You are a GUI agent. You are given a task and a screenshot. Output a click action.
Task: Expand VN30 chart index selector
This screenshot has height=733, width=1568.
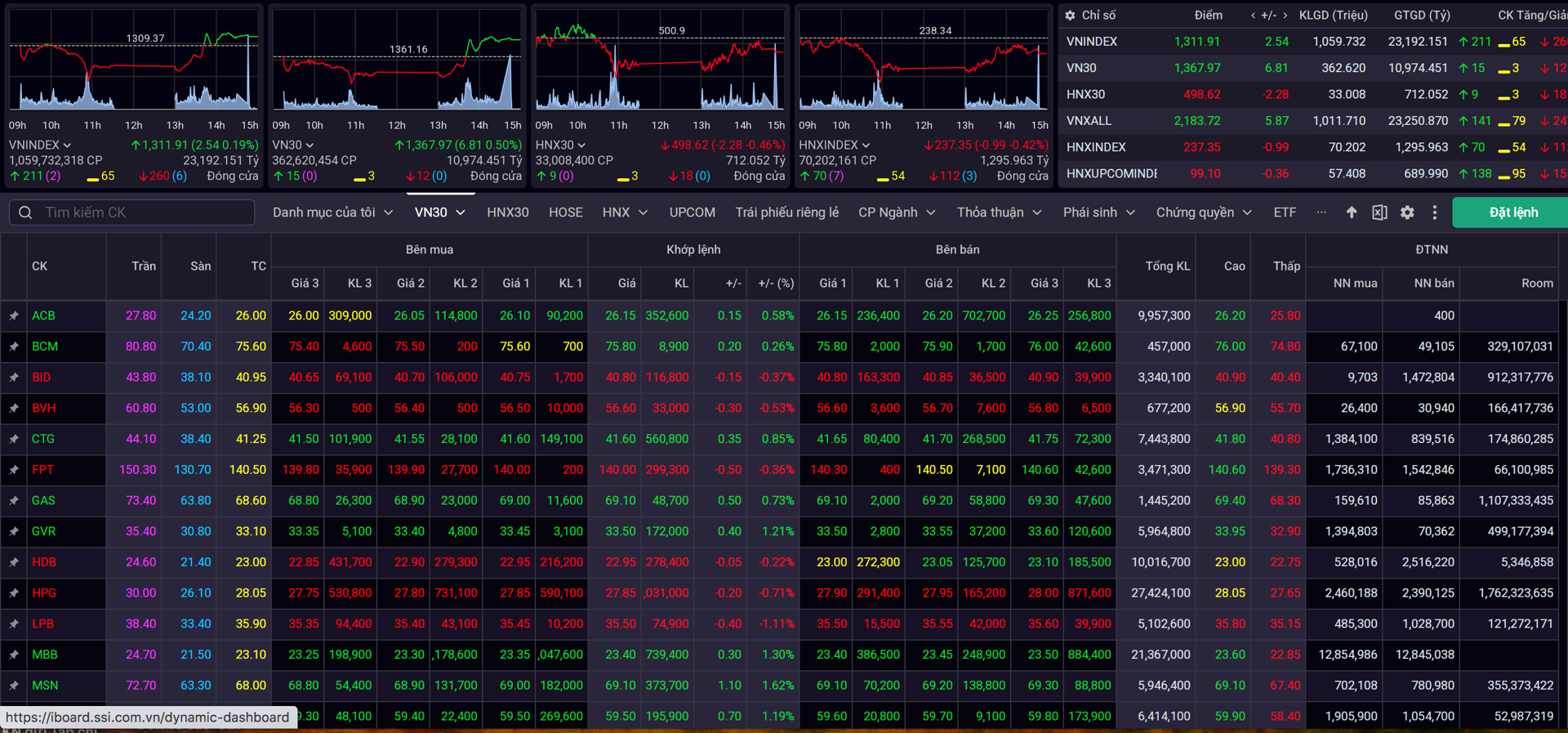point(310,145)
